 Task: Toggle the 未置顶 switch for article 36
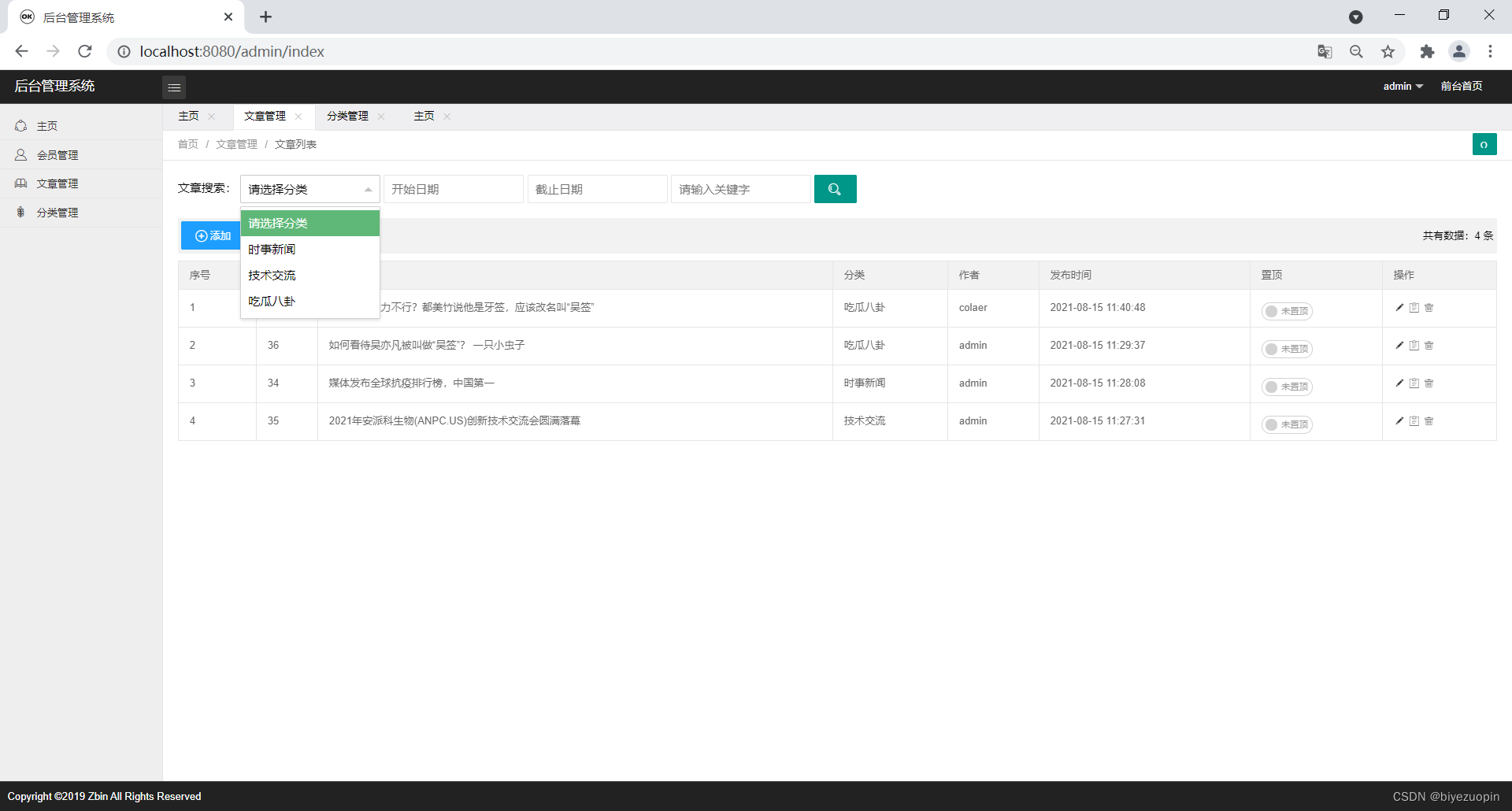tap(1287, 349)
